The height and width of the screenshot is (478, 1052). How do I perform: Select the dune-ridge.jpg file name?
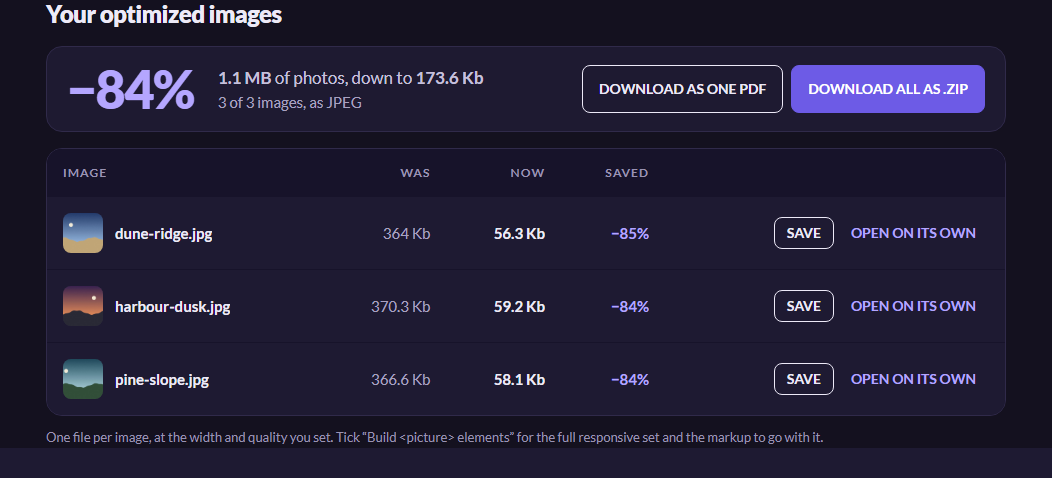(164, 234)
